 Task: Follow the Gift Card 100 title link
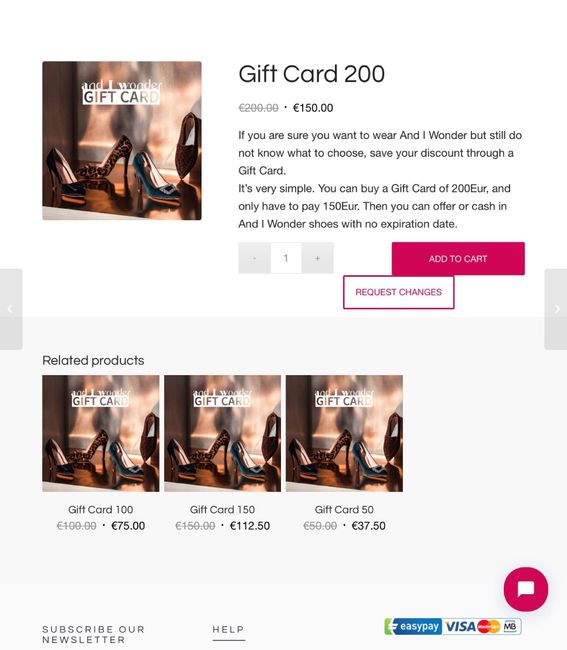101,509
